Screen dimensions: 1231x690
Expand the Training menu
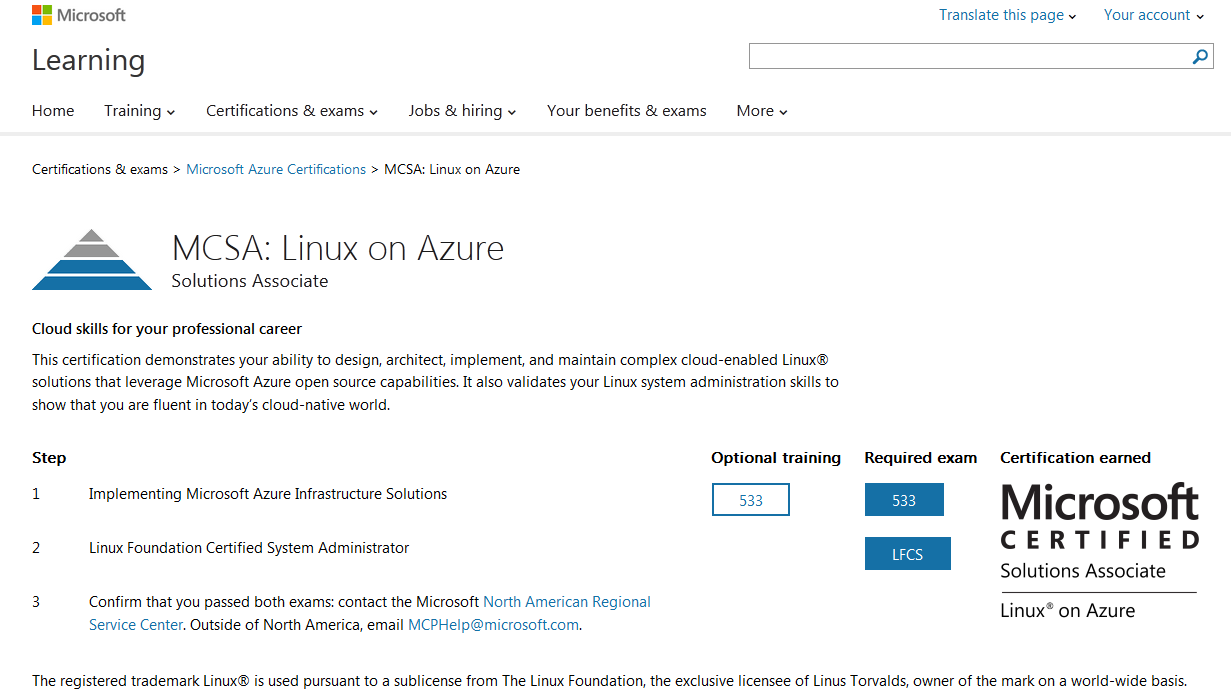pos(140,111)
